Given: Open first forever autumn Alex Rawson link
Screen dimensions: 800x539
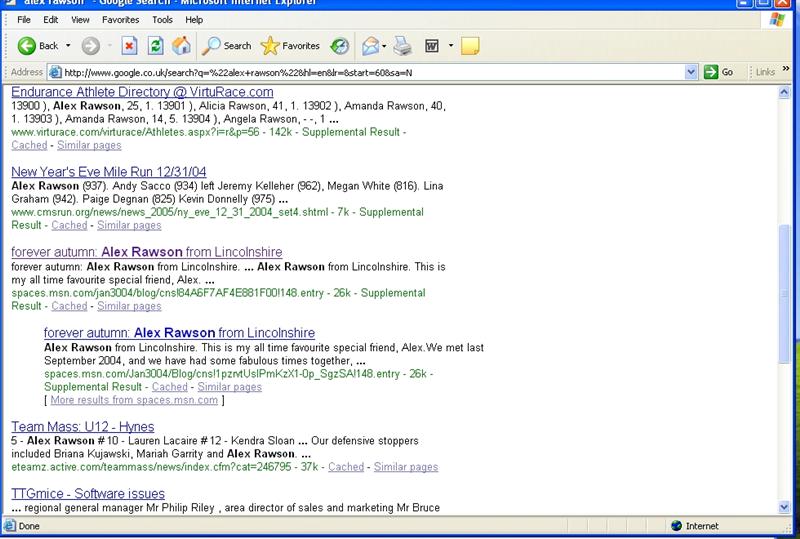Looking at the screenshot, I should pyautogui.click(x=146, y=252).
